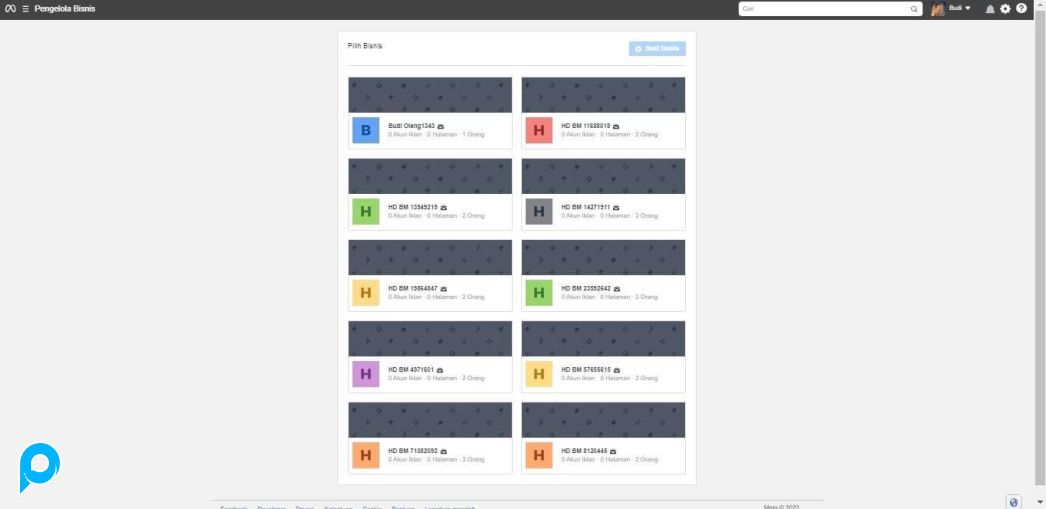Click the purple H avatar for HD BM 4971601
The image size is (1046, 509).
click(366, 374)
